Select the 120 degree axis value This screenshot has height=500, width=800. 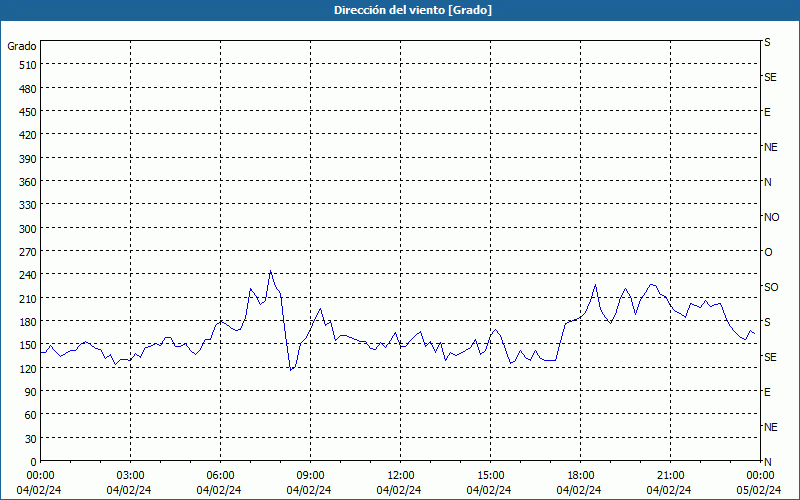(28, 369)
